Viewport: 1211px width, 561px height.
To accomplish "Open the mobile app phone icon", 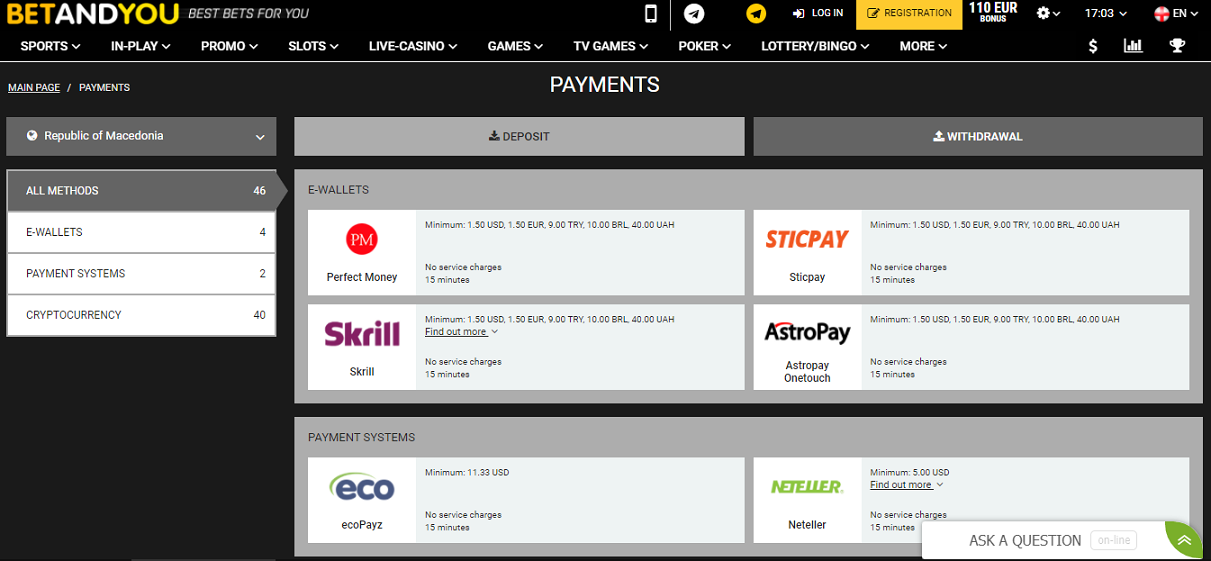I will click(x=651, y=14).
